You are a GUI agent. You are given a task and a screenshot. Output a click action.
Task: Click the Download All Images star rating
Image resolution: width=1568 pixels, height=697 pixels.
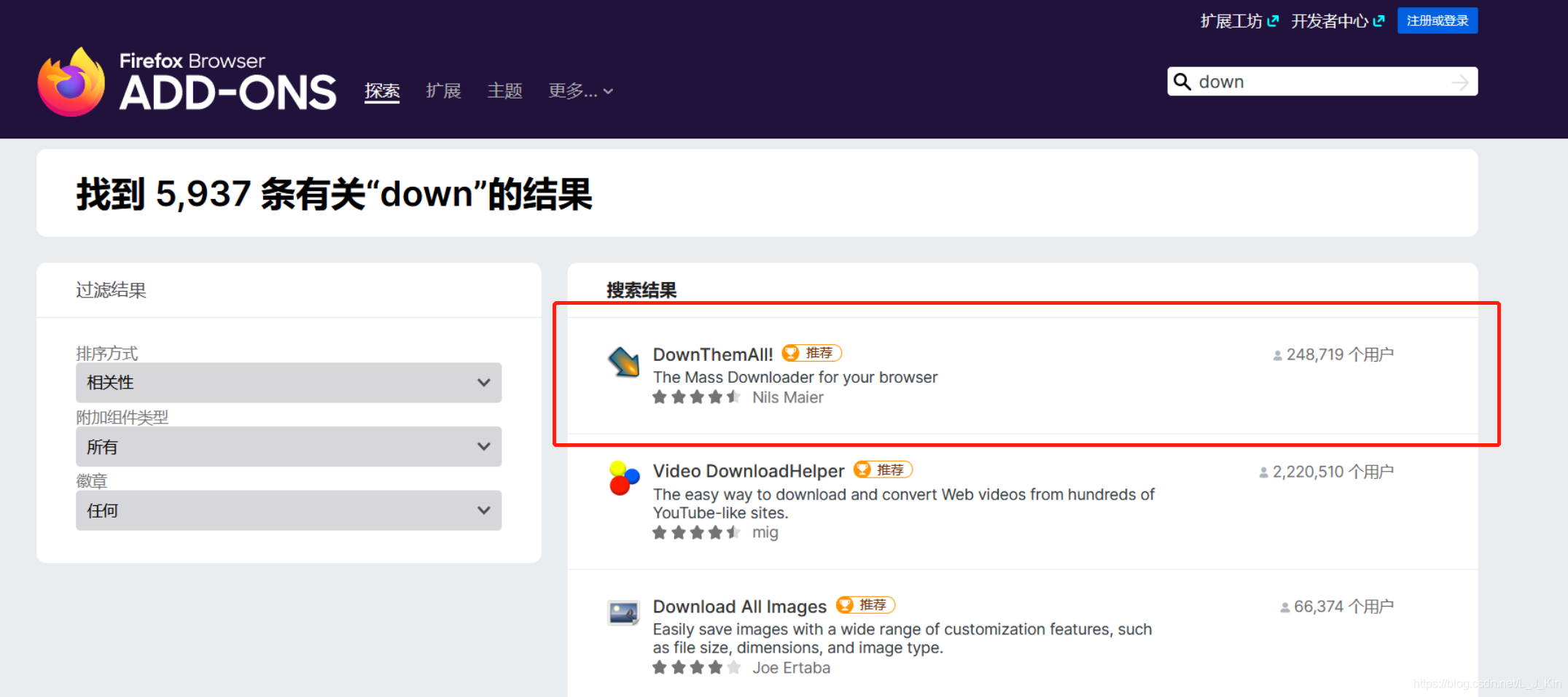[x=696, y=667]
